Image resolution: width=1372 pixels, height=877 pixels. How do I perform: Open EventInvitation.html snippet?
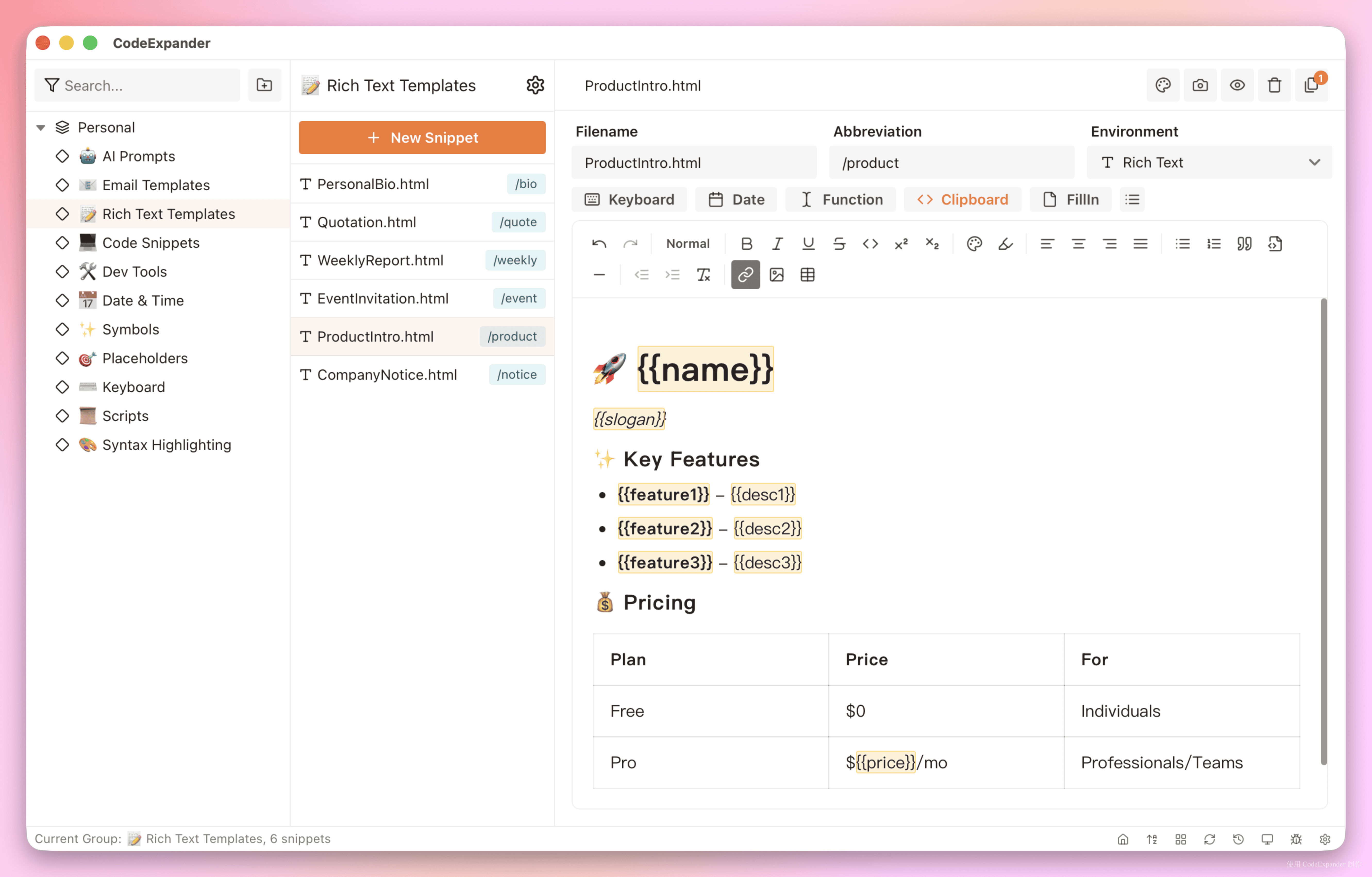(x=422, y=298)
